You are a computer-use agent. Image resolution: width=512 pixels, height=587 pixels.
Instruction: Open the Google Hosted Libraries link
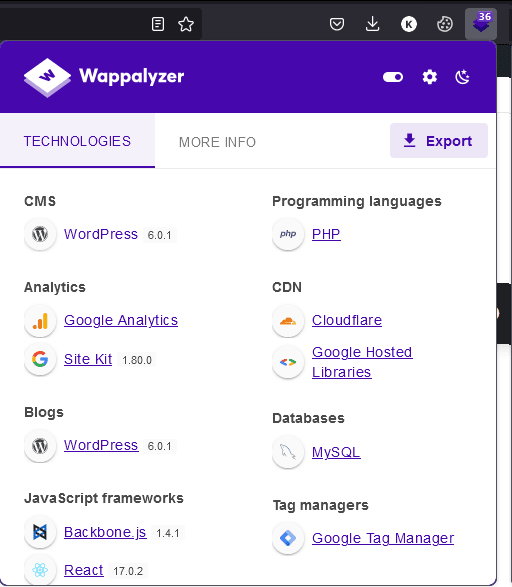coord(362,362)
